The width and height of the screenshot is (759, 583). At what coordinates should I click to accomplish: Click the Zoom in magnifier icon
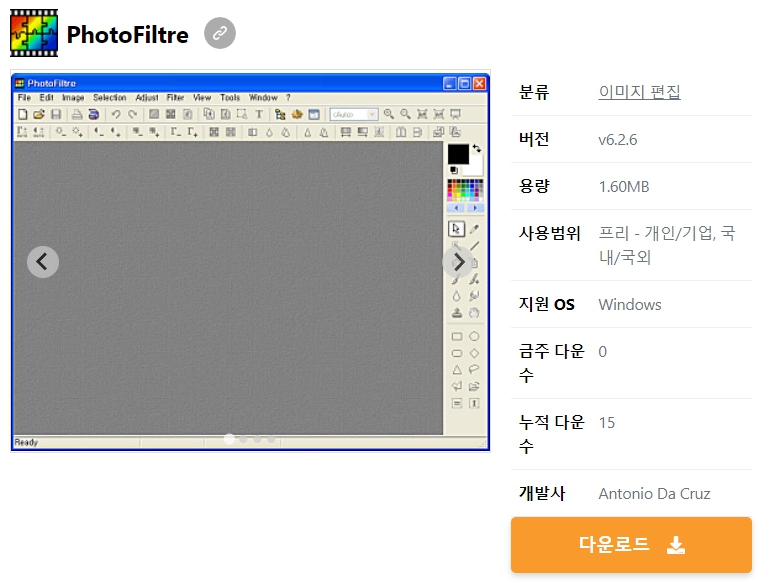[x=389, y=114]
